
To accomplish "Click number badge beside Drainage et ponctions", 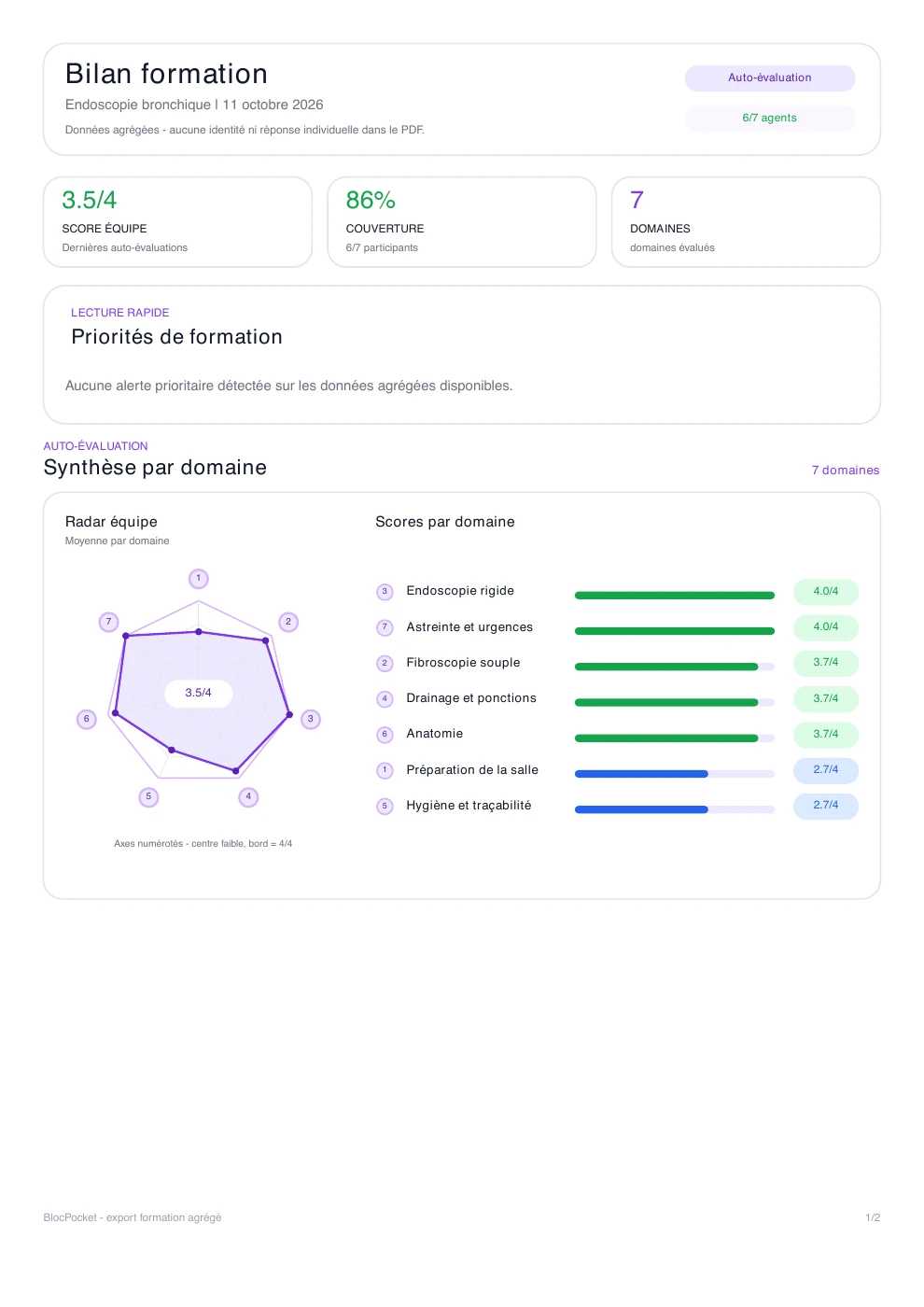I will pyautogui.click(x=385, y=699).
